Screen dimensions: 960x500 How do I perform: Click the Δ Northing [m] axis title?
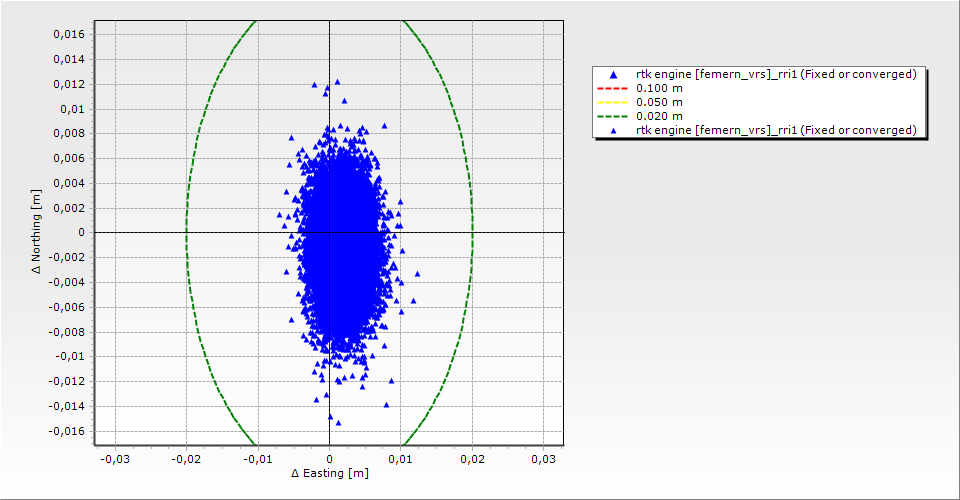pyautogui.click(x=36, y=232)
